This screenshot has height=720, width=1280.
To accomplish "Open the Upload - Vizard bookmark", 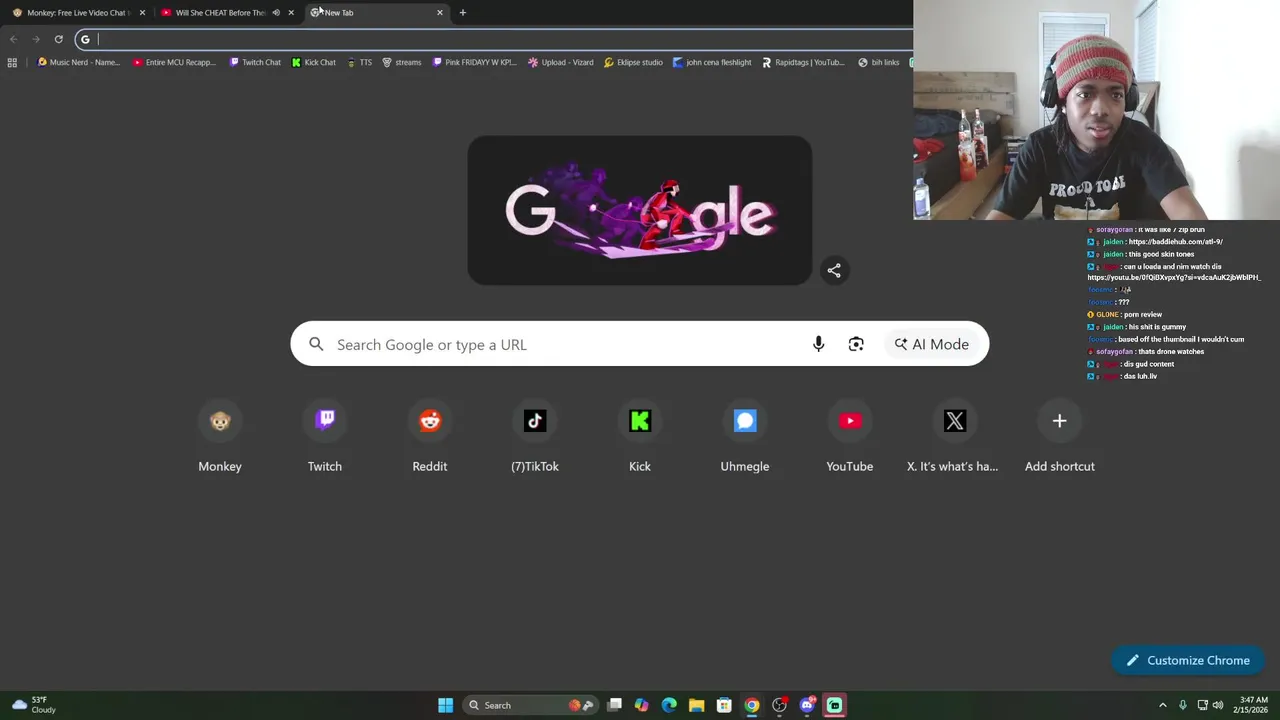I will click(561, 62).
